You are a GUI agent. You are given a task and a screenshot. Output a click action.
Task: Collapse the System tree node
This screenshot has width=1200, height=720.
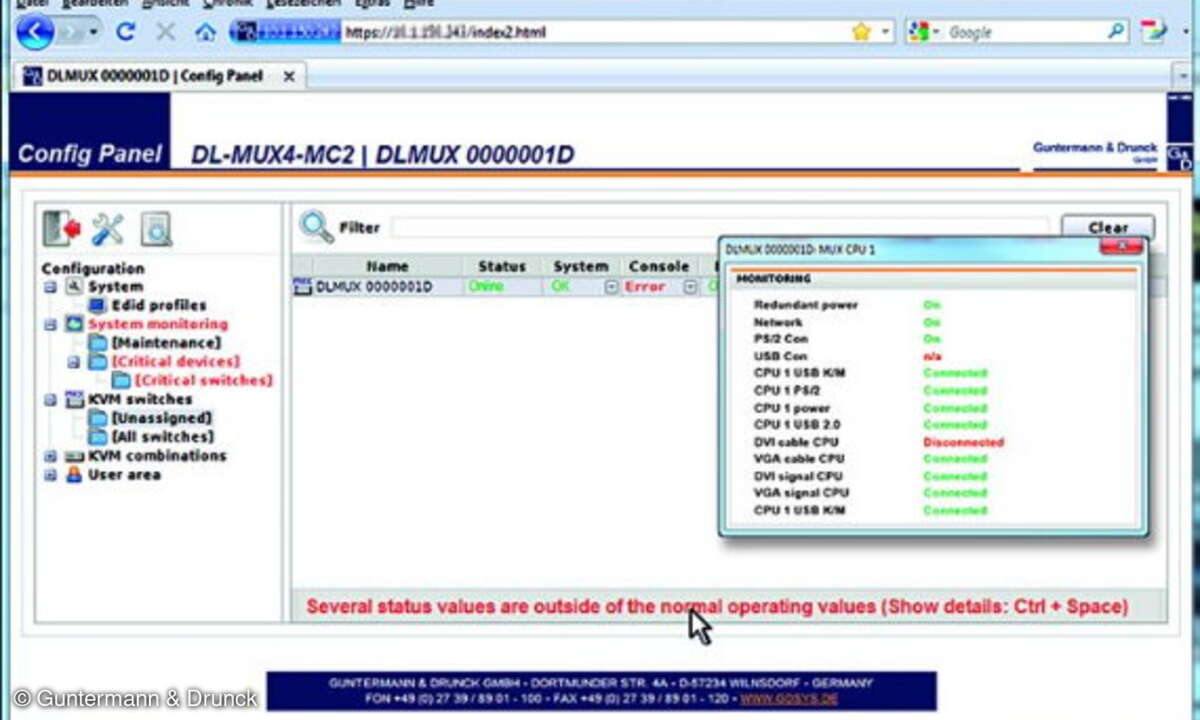click(x=50, y=286)
